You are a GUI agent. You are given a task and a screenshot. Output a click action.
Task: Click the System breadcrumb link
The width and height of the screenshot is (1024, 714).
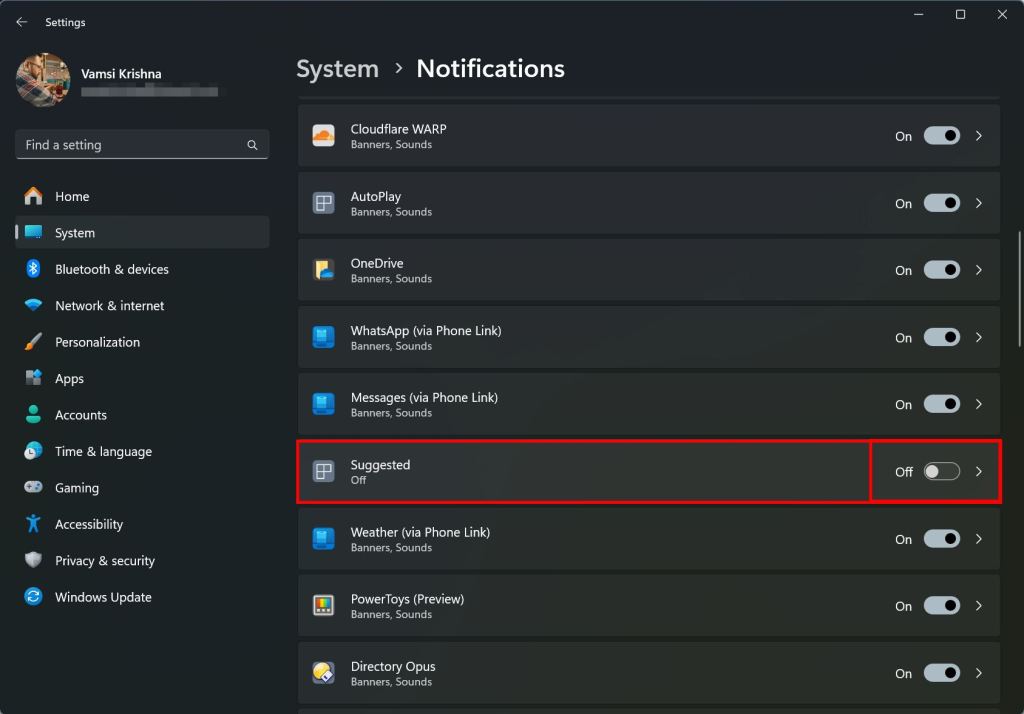pos(338,69)
